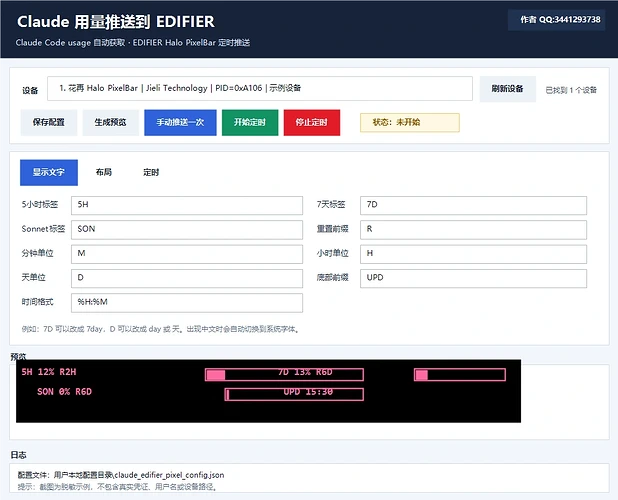Click the 生成预览 generate preview button

pyautogui.click(x=110, y=123)
